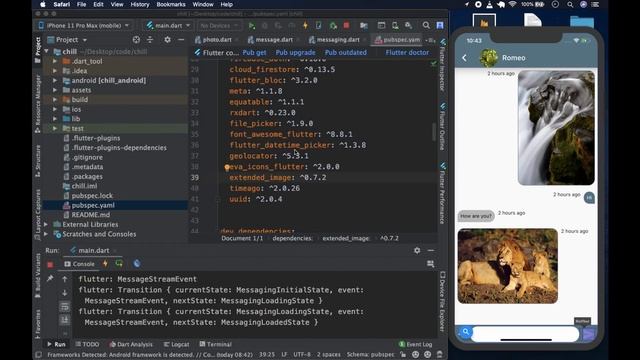640x360 pixels.
Task: Stop the app with the red toolbar square
Action: coord(346,26)
